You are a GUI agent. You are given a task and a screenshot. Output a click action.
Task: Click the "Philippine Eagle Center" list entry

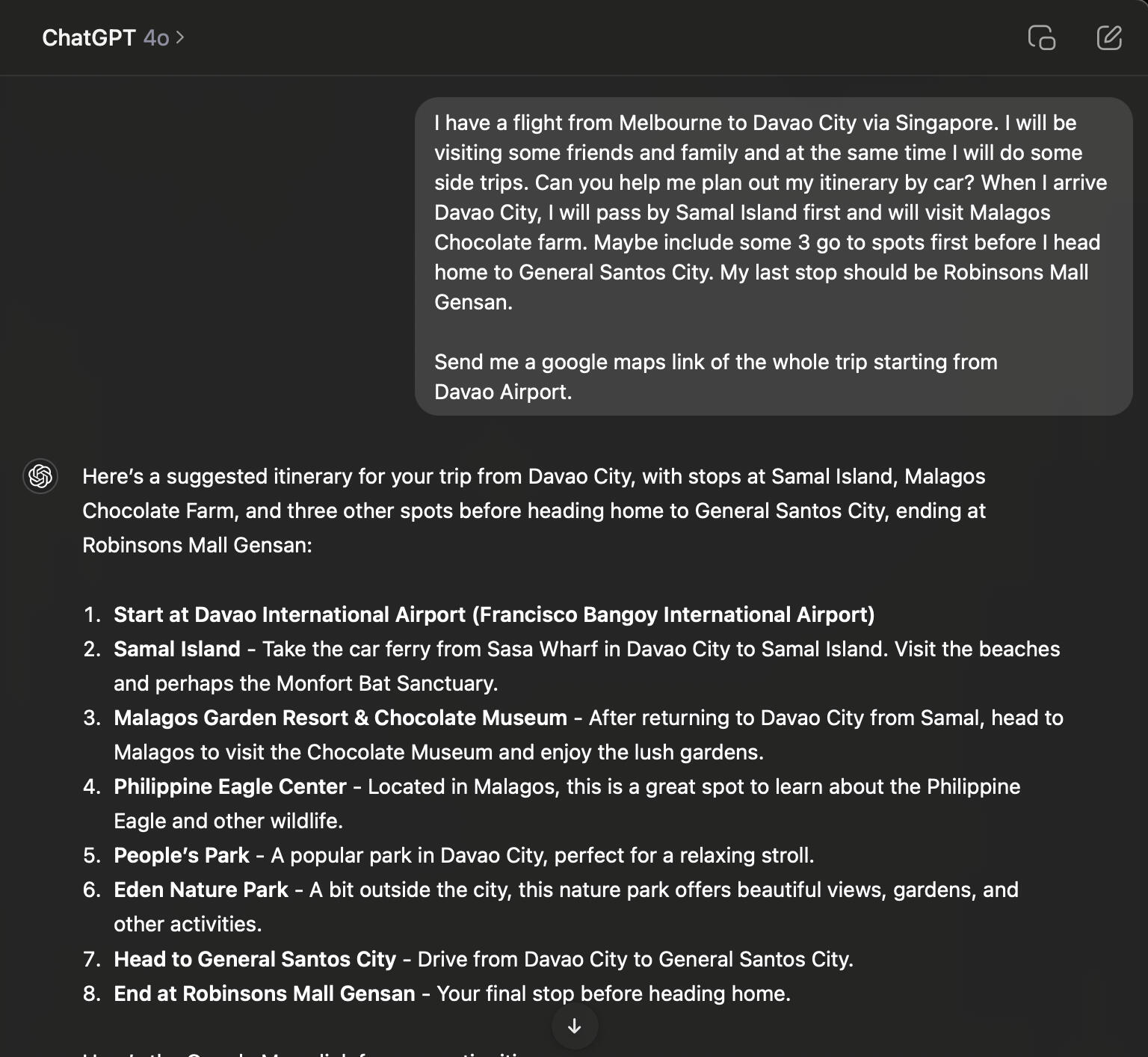[230, 786]
